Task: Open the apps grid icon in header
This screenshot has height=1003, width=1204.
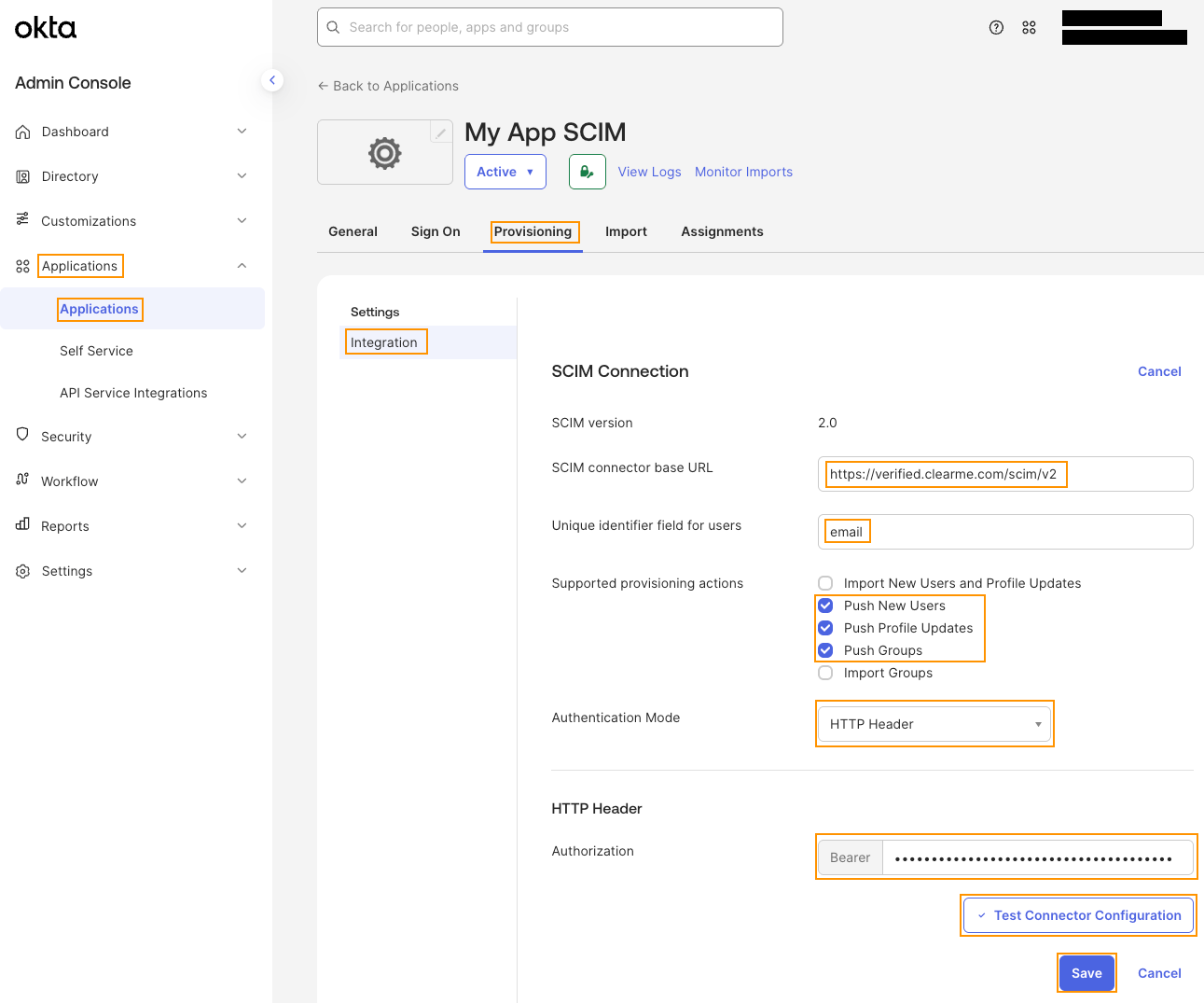Action: [1029, 27]
